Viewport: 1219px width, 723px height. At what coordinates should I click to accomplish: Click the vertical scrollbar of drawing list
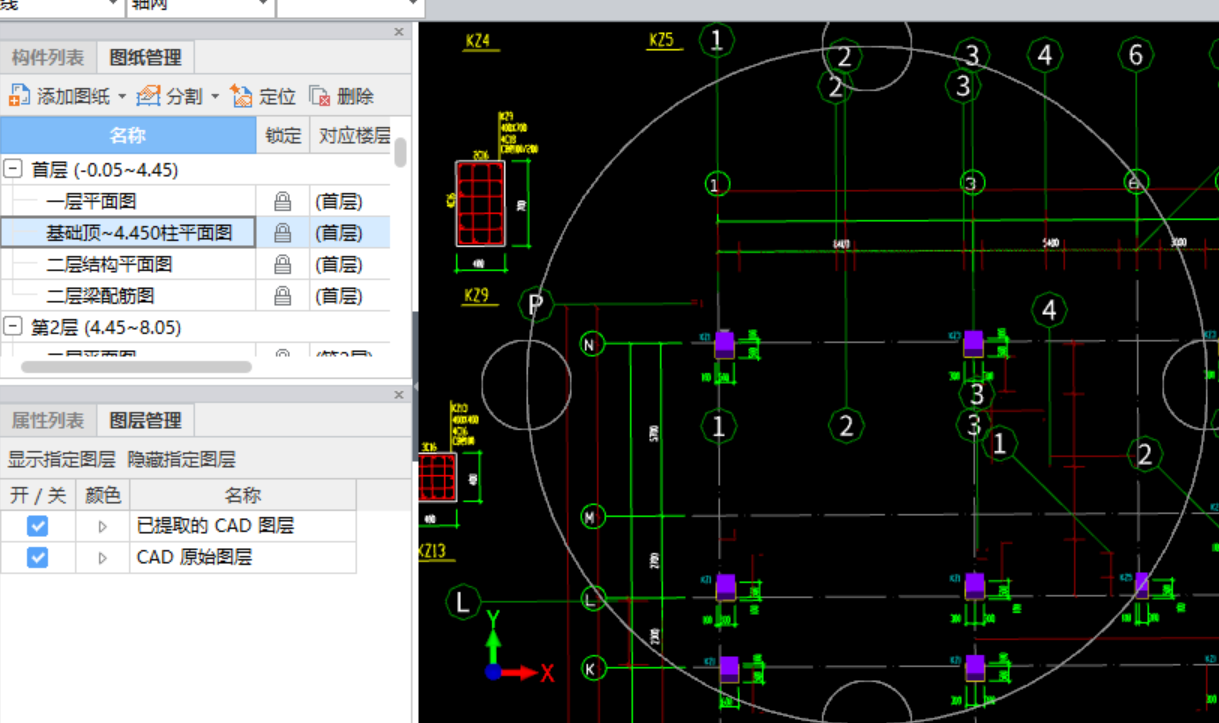point(400,152)
